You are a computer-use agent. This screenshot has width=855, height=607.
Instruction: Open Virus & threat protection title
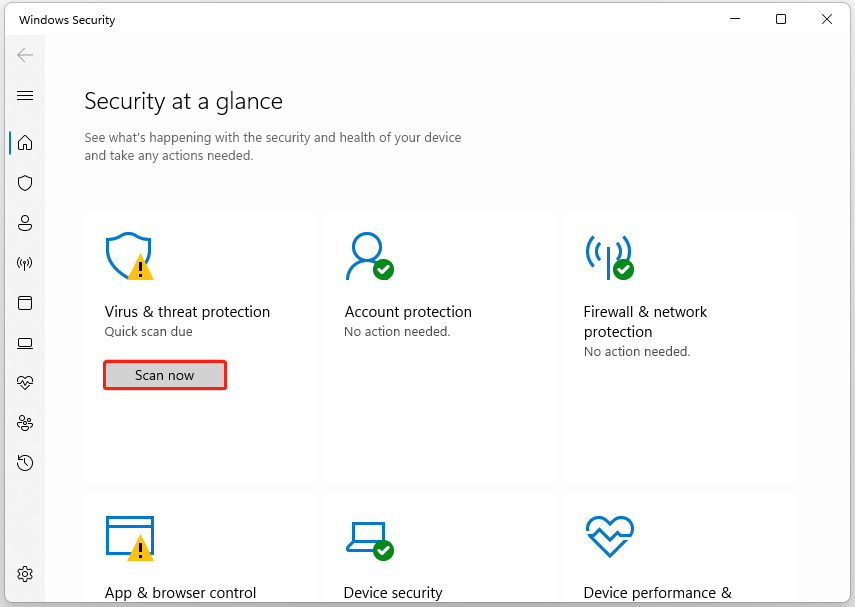(187, 312)
